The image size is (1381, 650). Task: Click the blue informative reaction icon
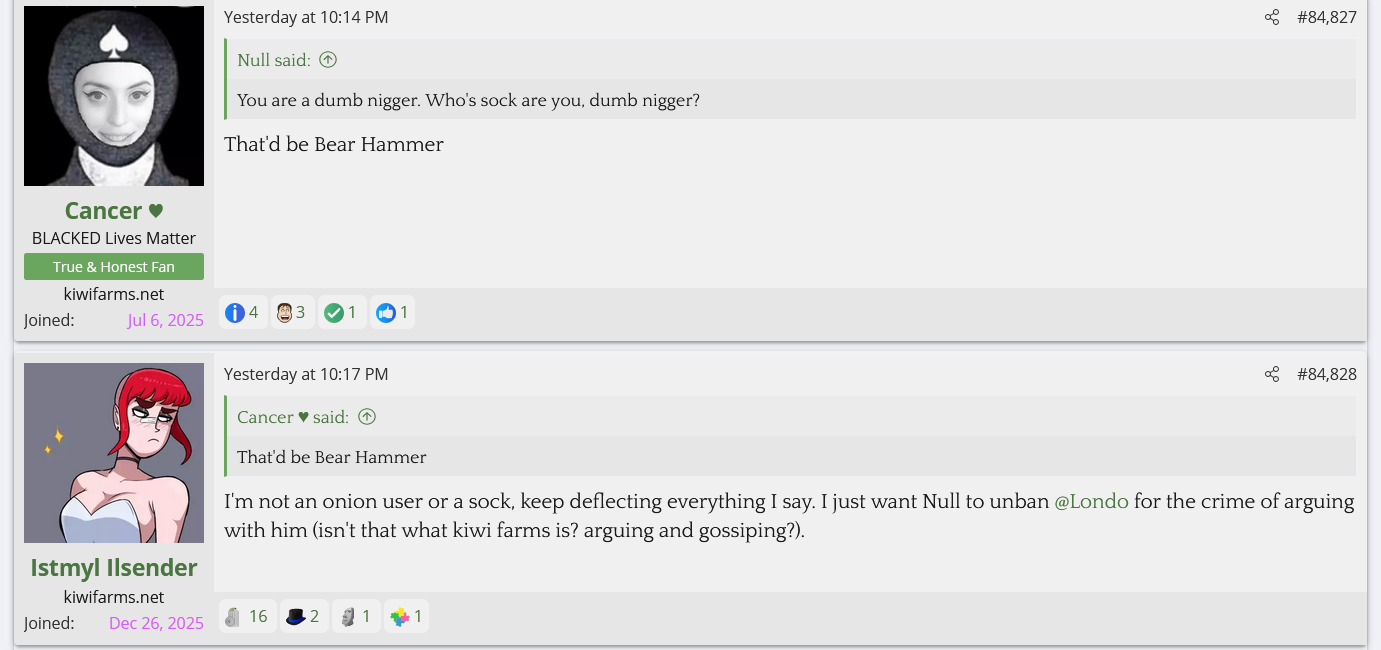tap(235, 313)
